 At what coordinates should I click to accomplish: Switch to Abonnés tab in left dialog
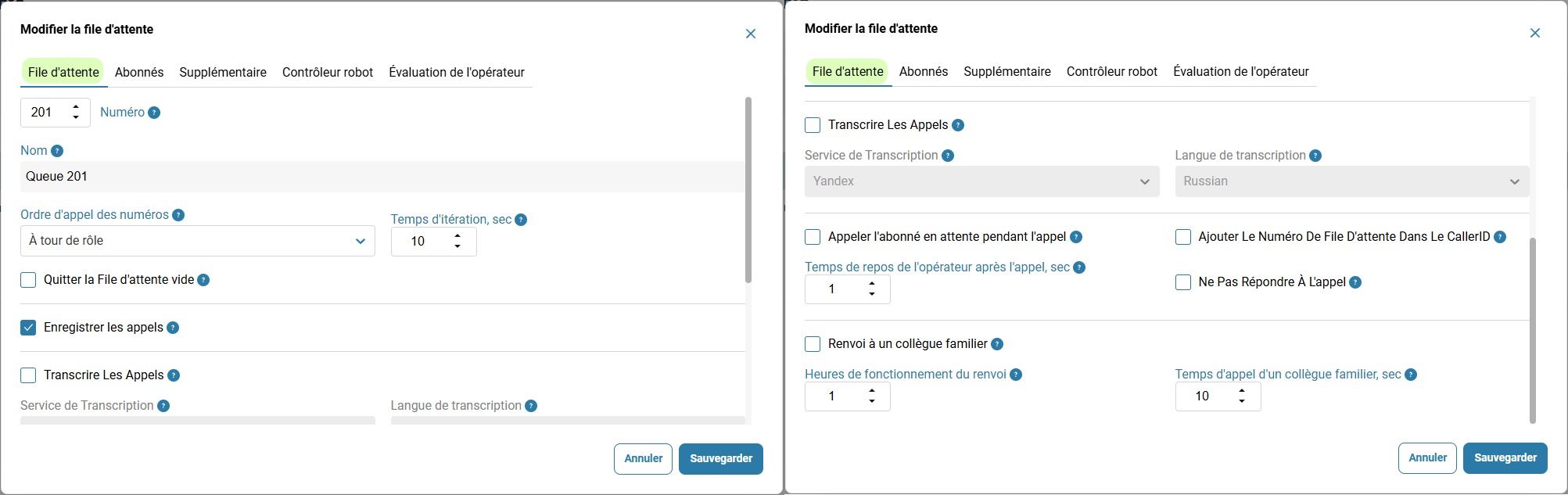(x=139, y=72)
